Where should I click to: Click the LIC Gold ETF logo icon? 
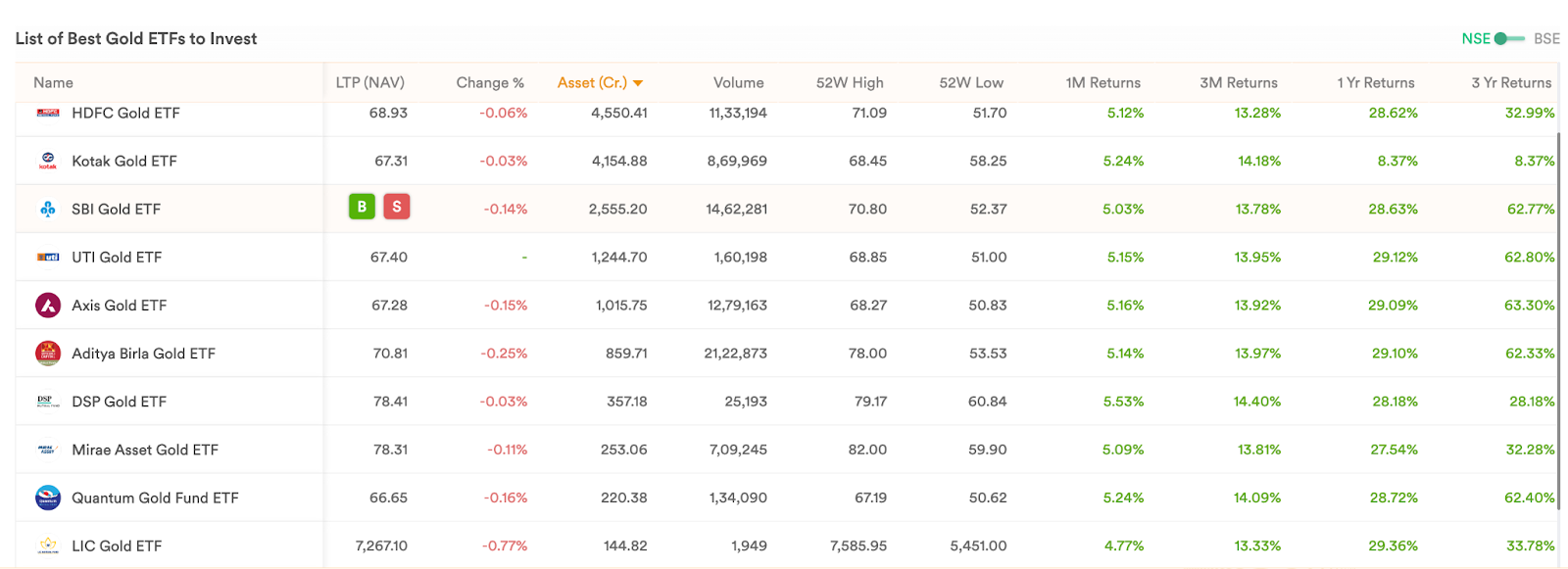(48, 545)
